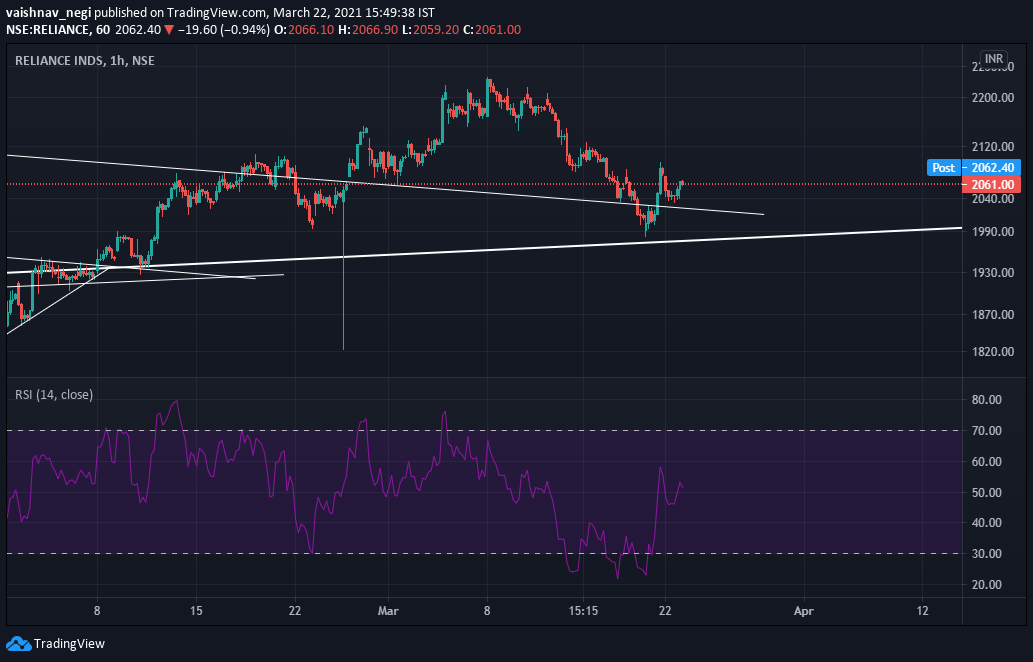The width and height of the screenshot is (1033, 662).
Task: Click the high value H:2066.90
Action: tap(370, 30)
